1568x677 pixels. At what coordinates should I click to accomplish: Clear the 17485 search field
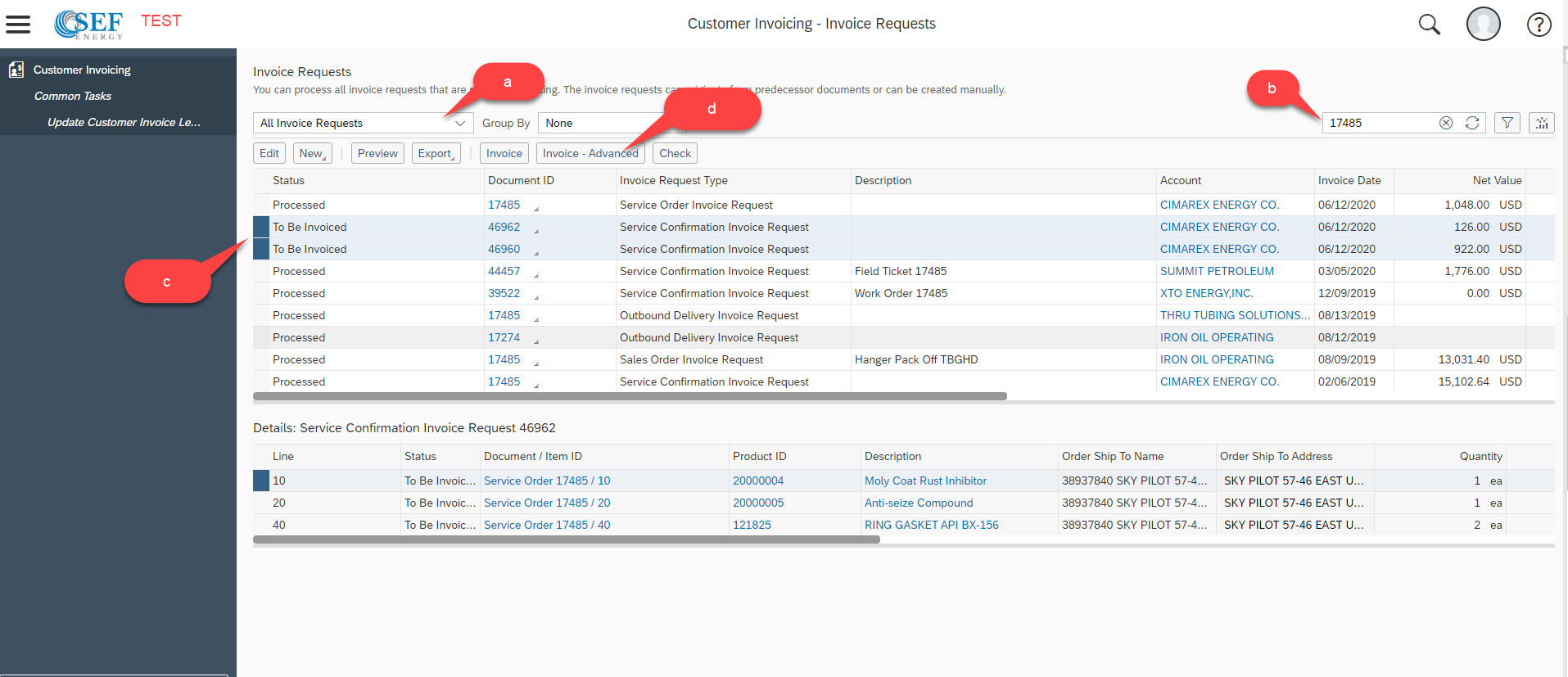(x=1446, y=123)
